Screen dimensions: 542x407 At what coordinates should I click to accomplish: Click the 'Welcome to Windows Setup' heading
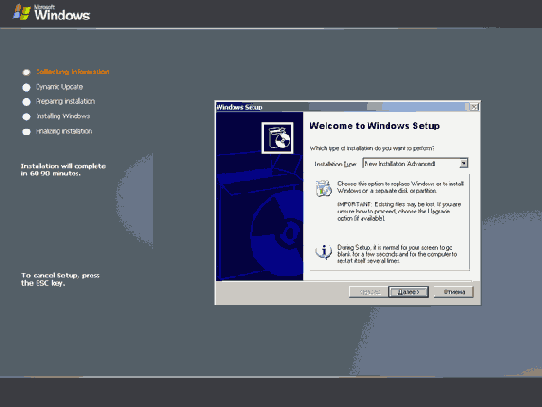pos(374,126)
